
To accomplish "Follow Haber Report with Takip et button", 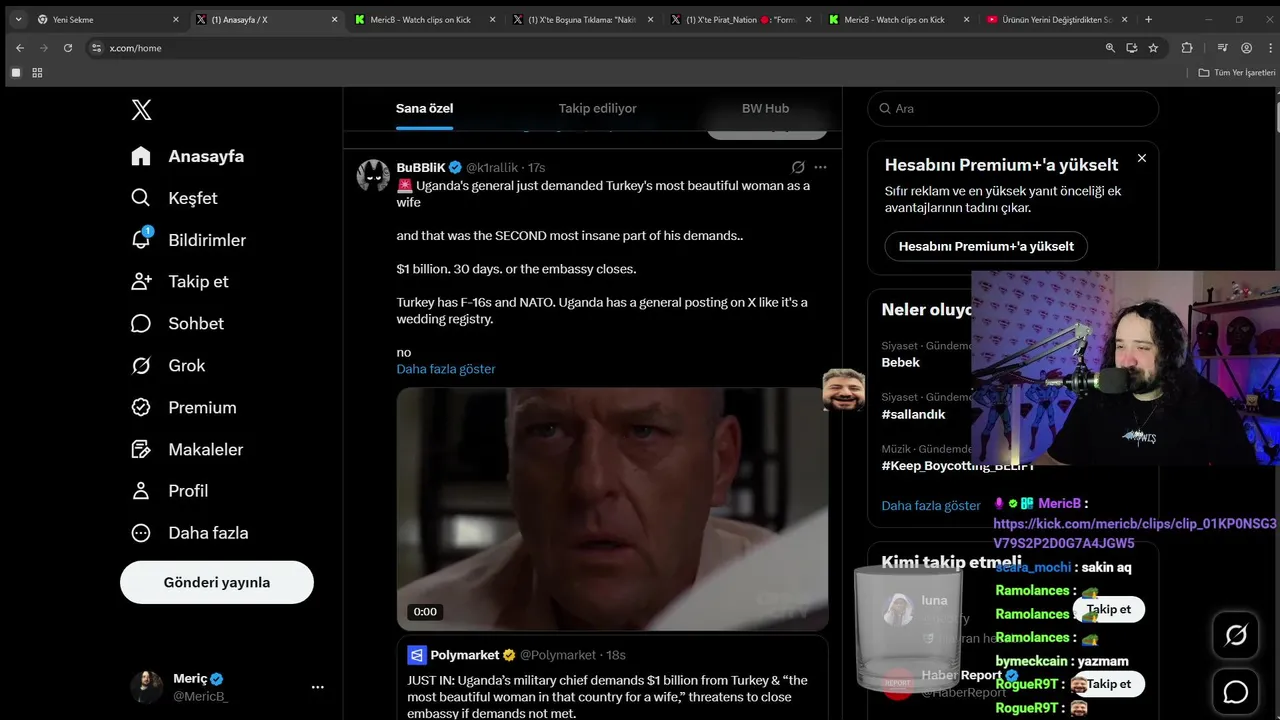I will (x=1108, y=684).
